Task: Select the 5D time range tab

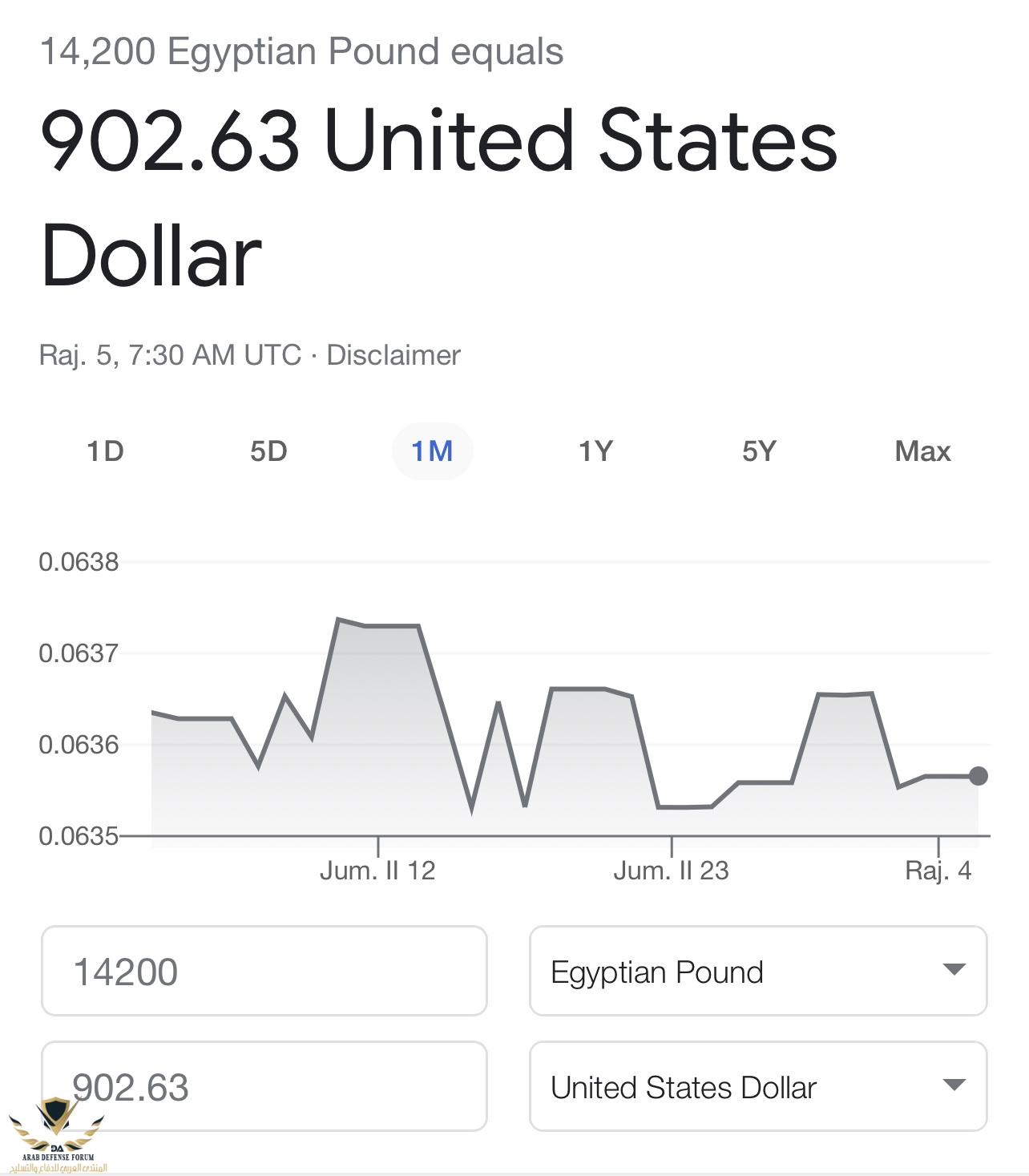Action: [x=268, y=451]
